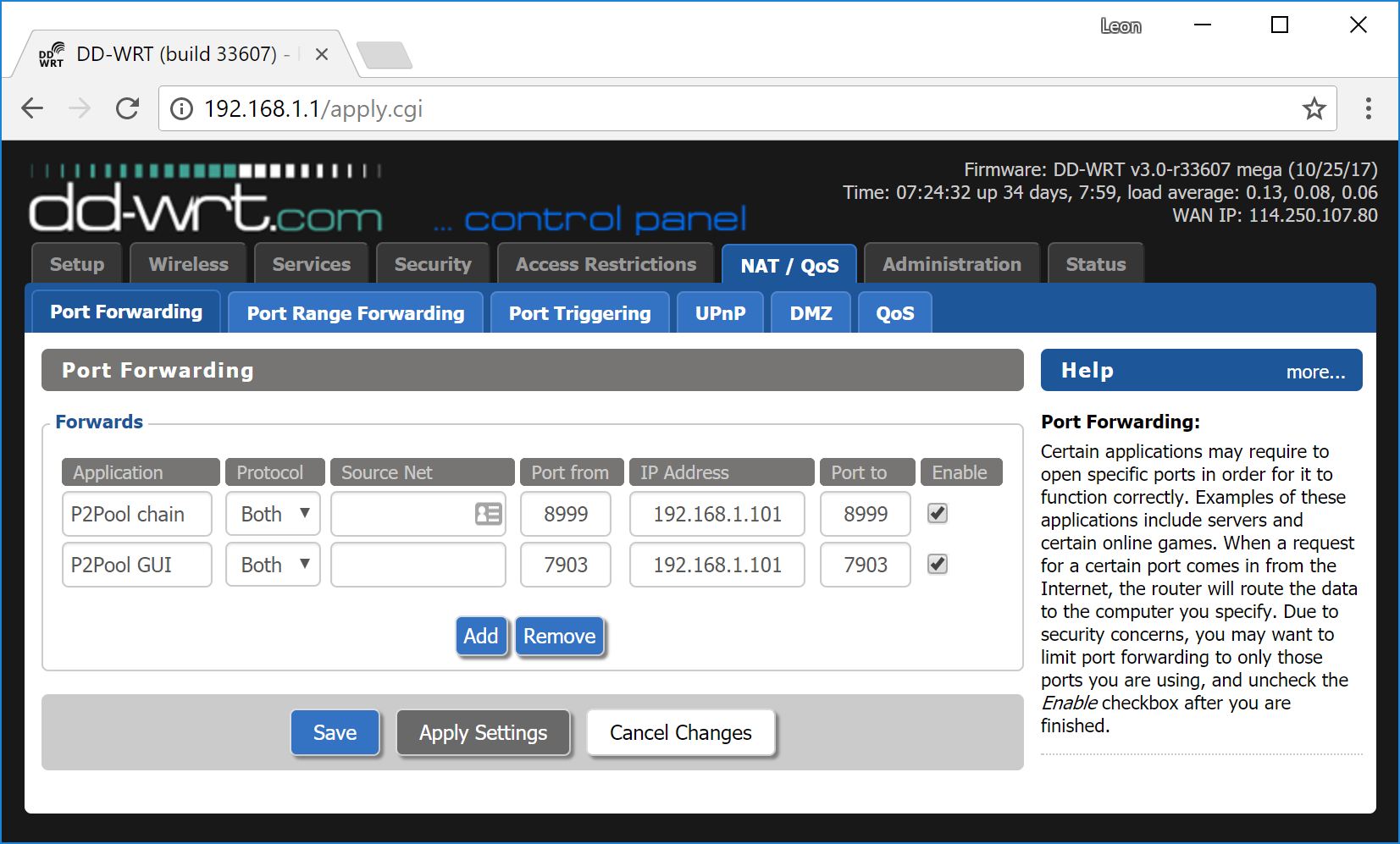
Task: Add a new port forward entry
Action: 480,636
